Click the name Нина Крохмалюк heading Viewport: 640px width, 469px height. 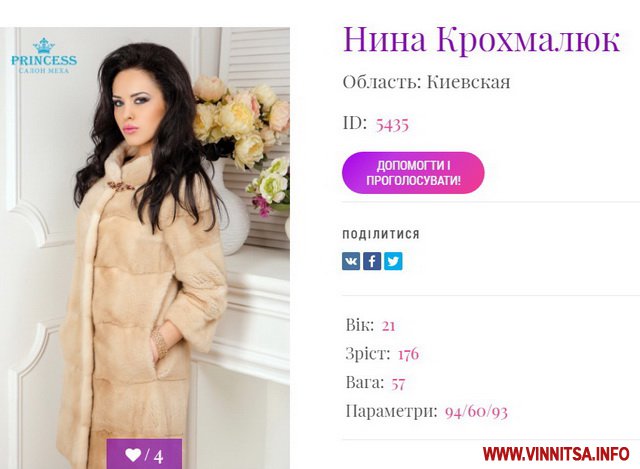[x=482, y=39]
